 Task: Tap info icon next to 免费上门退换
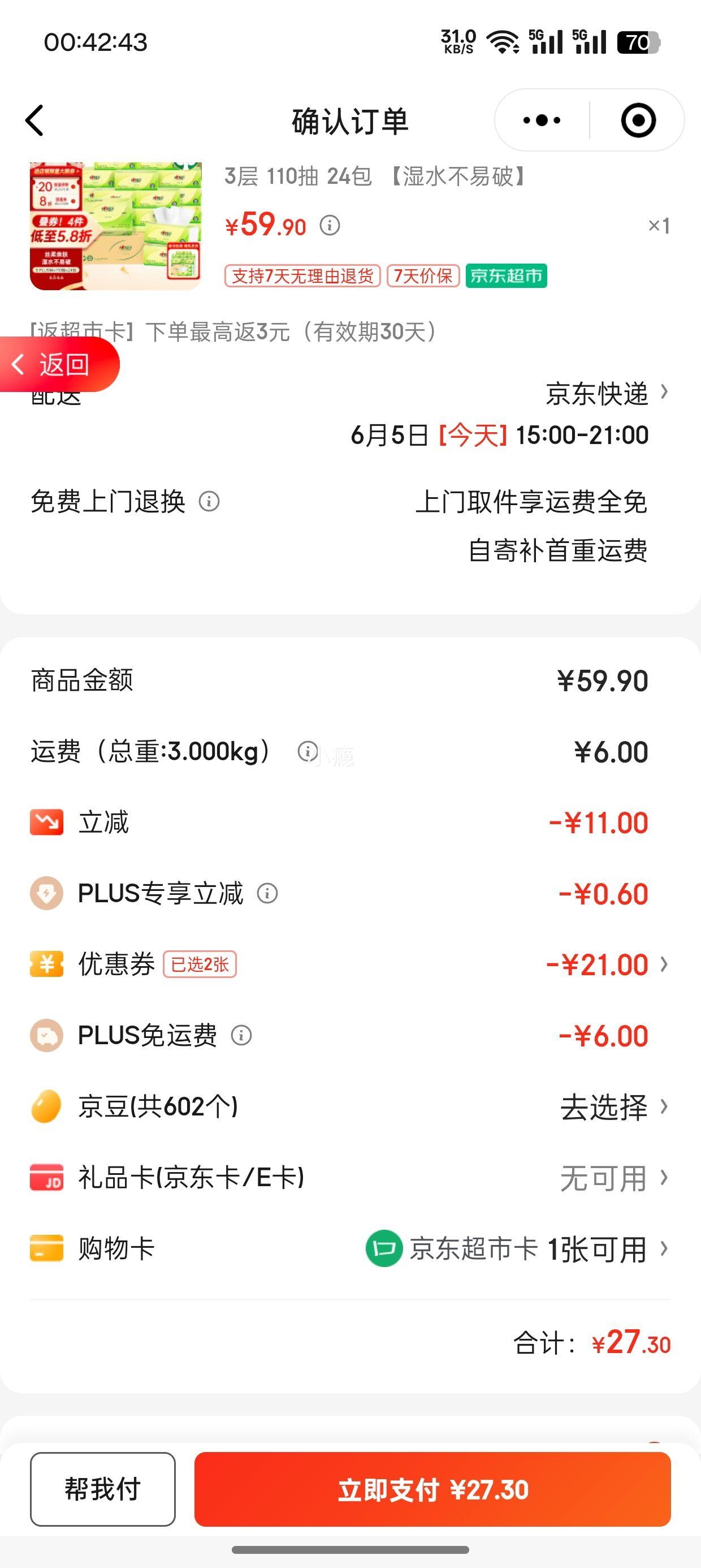coord(209,502)
